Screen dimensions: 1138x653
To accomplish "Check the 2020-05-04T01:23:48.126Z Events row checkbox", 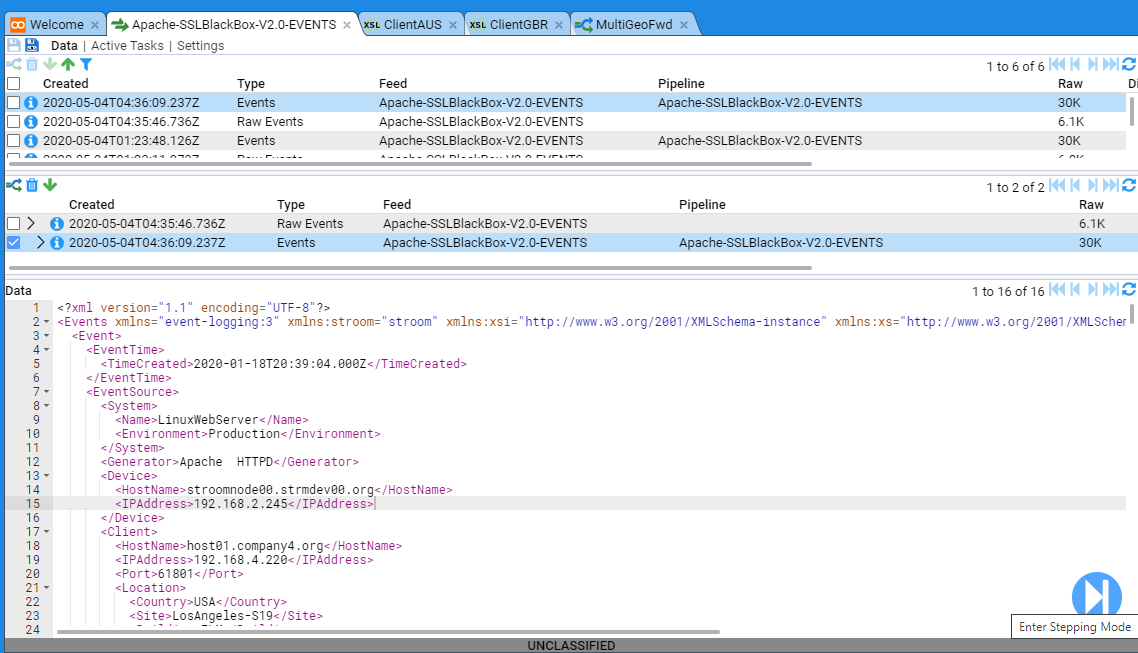I will pyautogui.click(x=13, y=141).
